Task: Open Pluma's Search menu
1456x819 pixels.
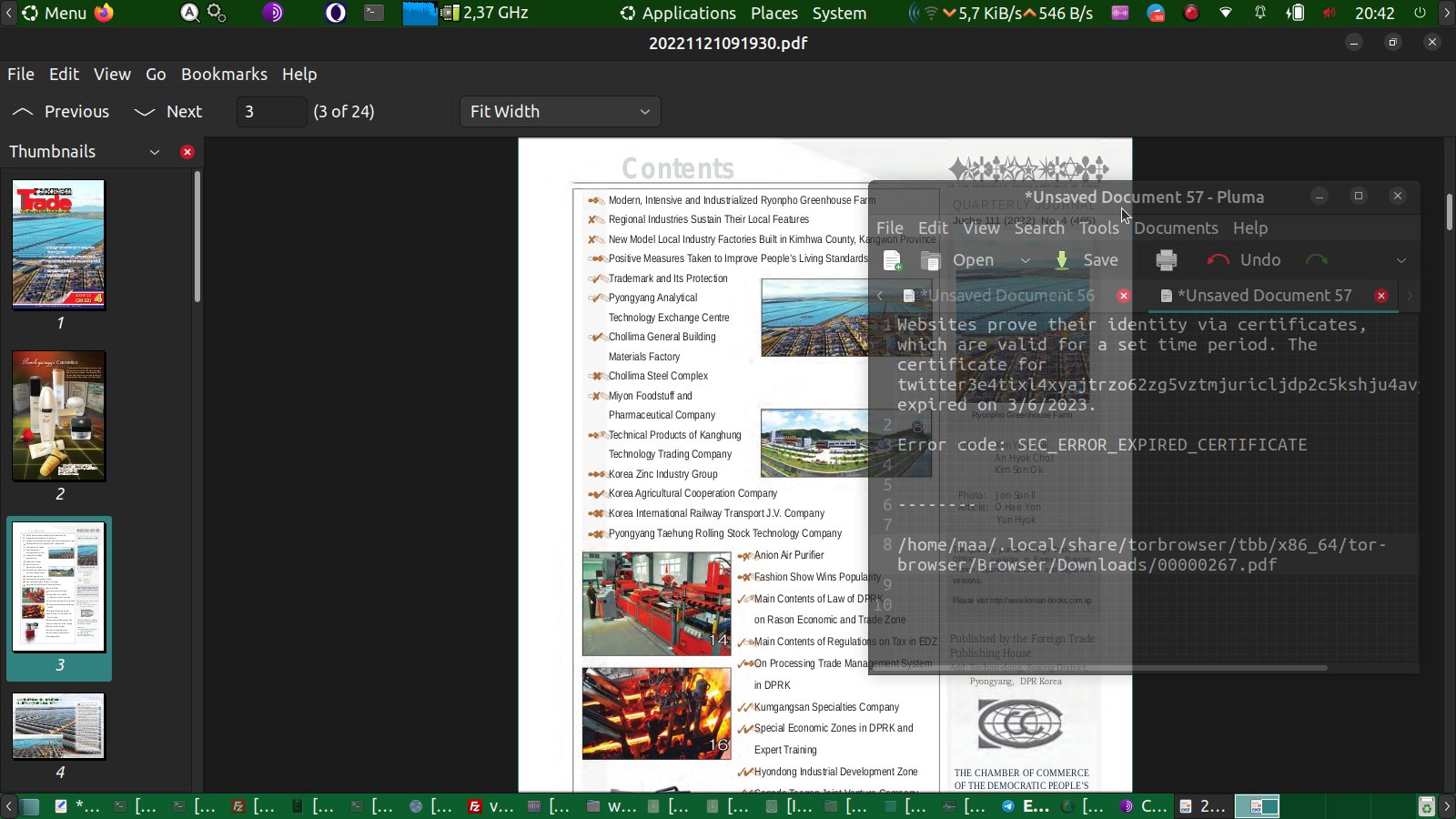Action: tap(1039, 228)
